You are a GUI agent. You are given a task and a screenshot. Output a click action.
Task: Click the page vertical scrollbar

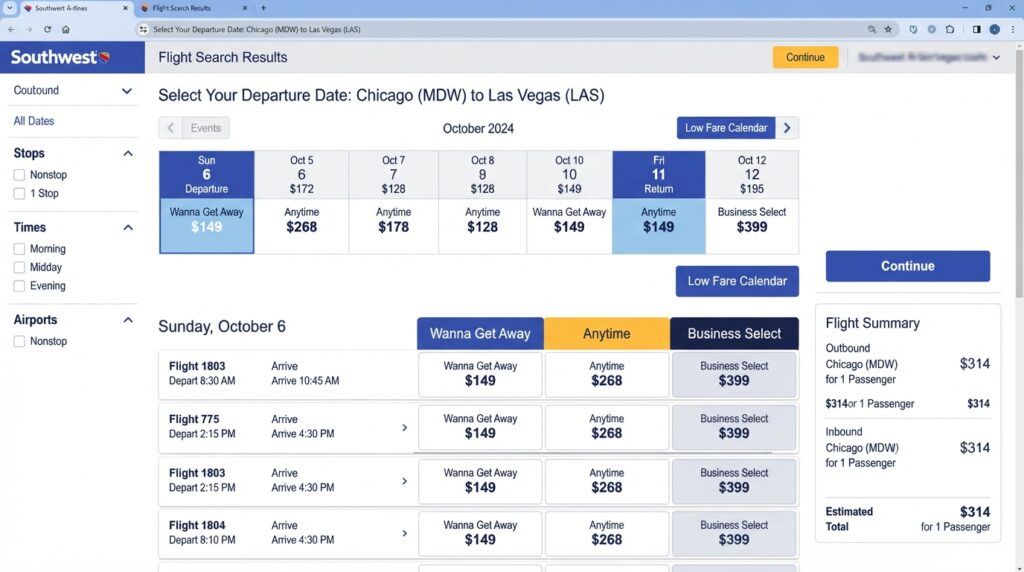click(x=1019, y=176)
